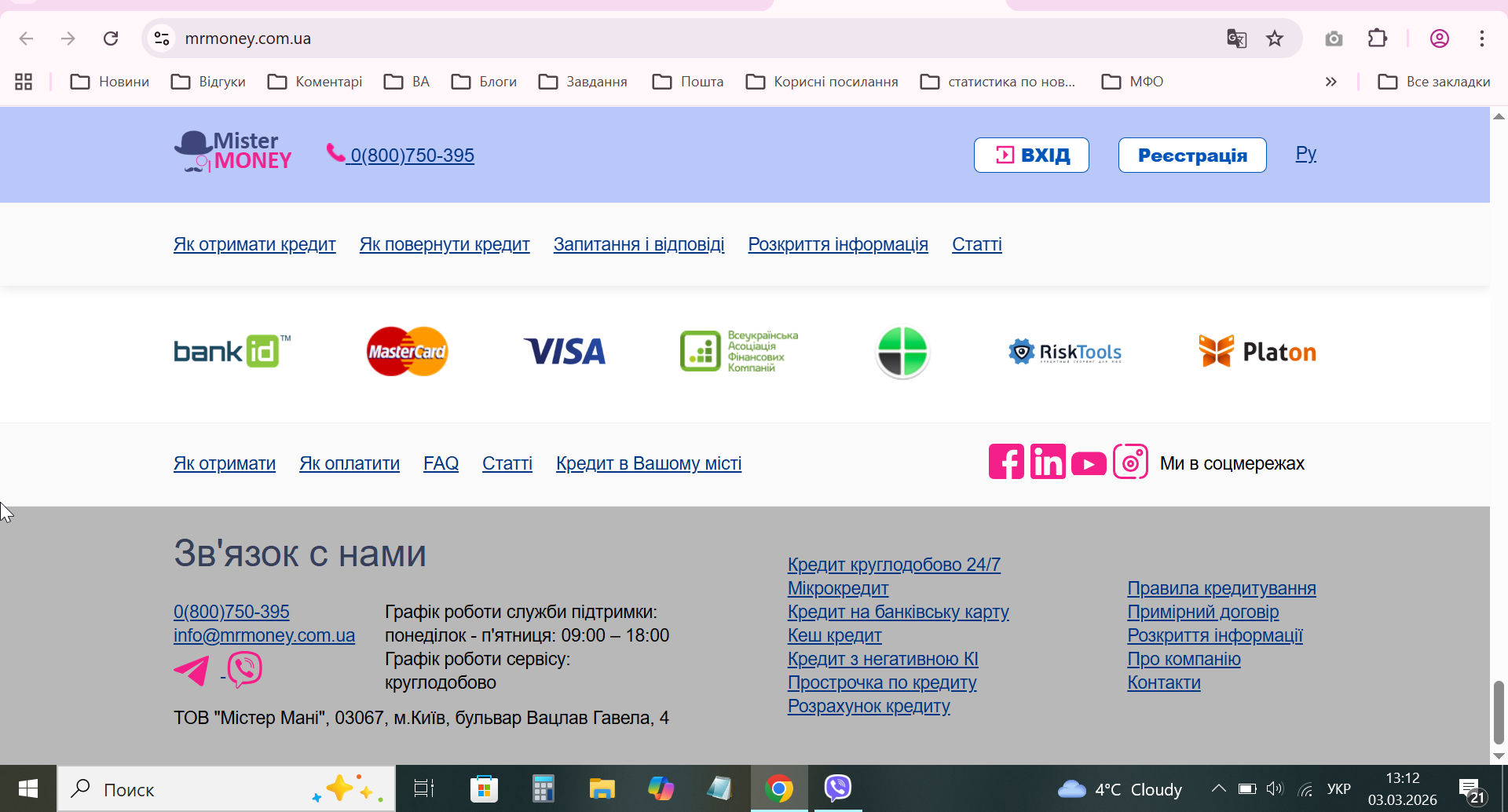Click the Platon logo
This screenshot has height=812, width=1508.
coord(1257,351)
